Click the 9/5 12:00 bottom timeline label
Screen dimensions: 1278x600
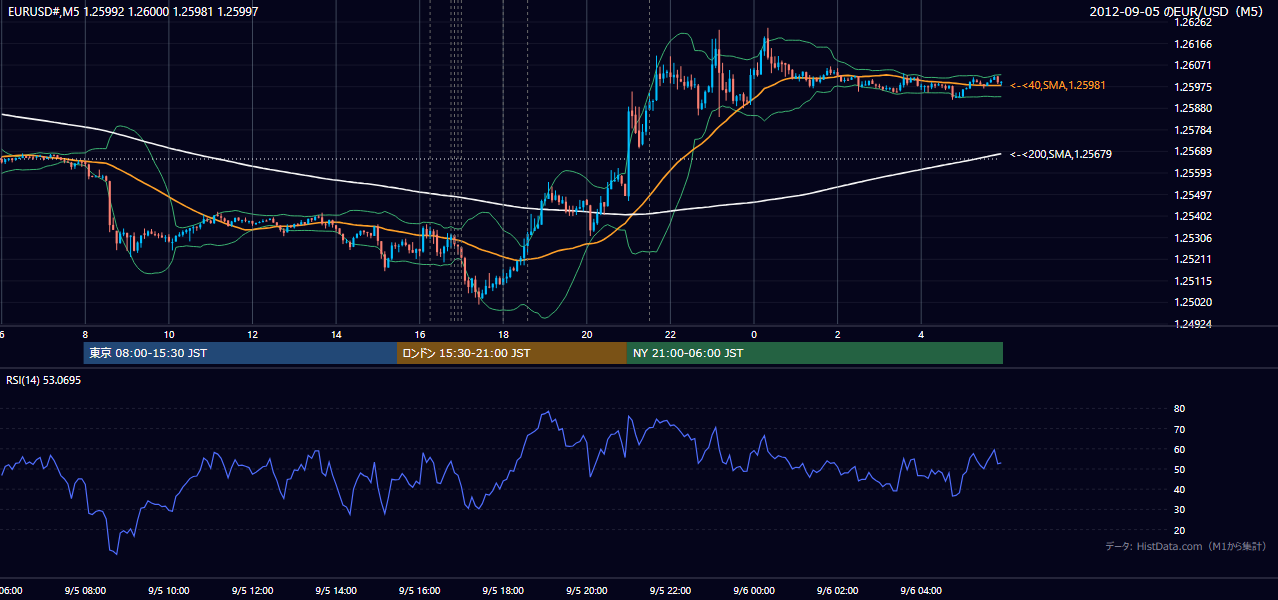point(252,591)
